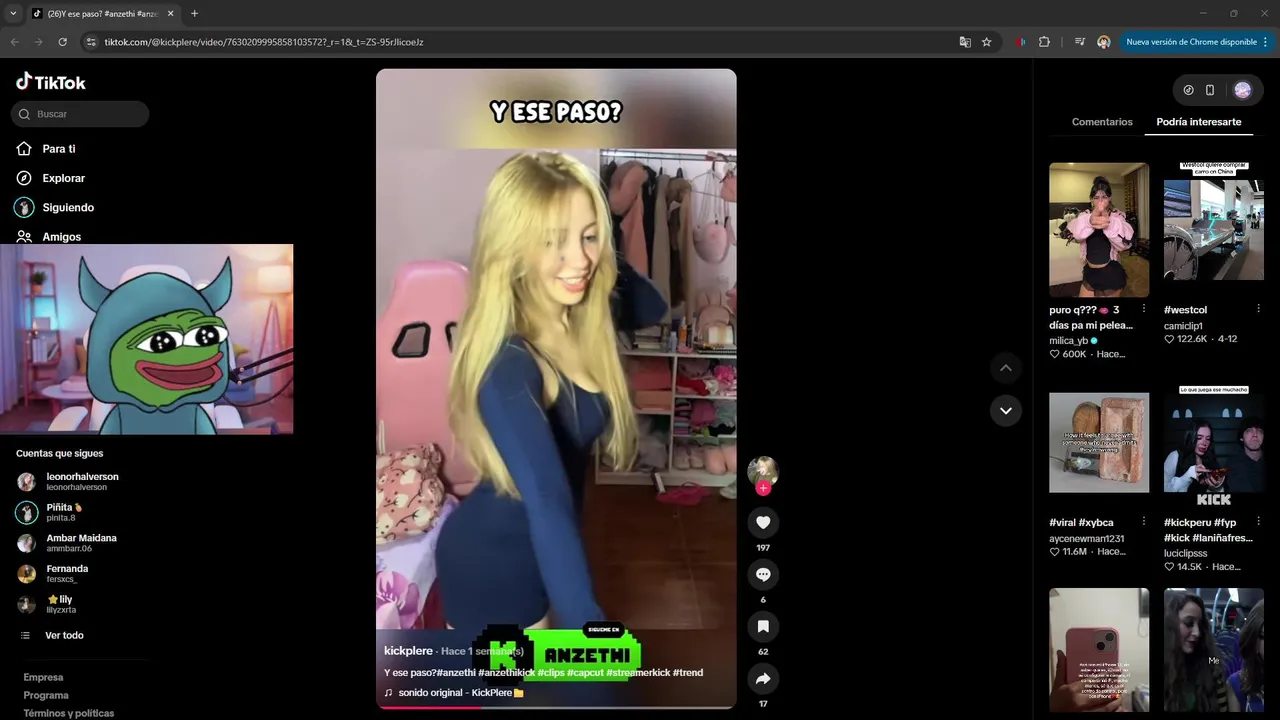Open the #anzethi hashtag
Screen dimensions: 1280x720
pos(456,672)
